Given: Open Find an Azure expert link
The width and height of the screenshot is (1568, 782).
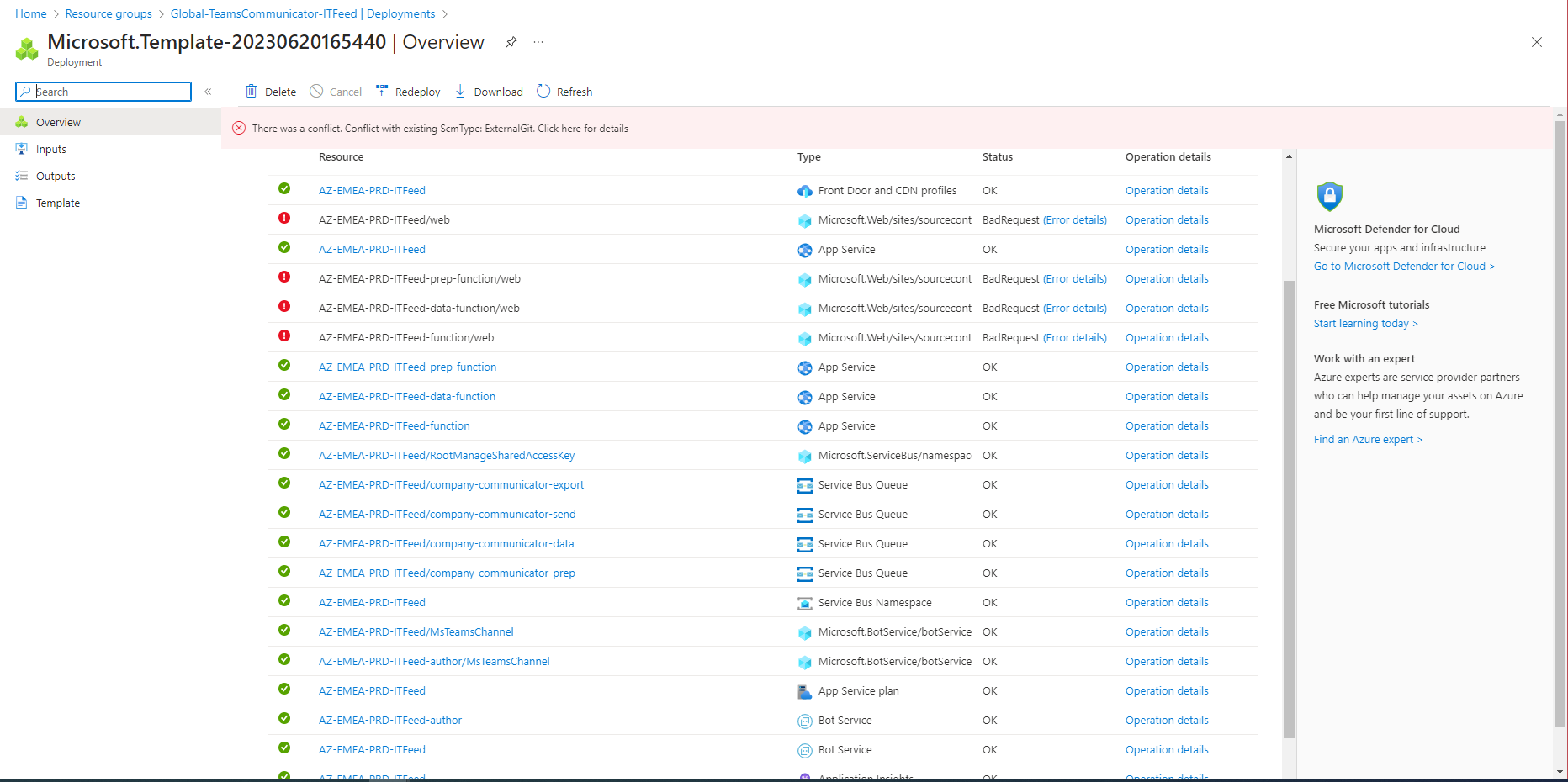Looking at the screenshot, I should pos(1368,438).
